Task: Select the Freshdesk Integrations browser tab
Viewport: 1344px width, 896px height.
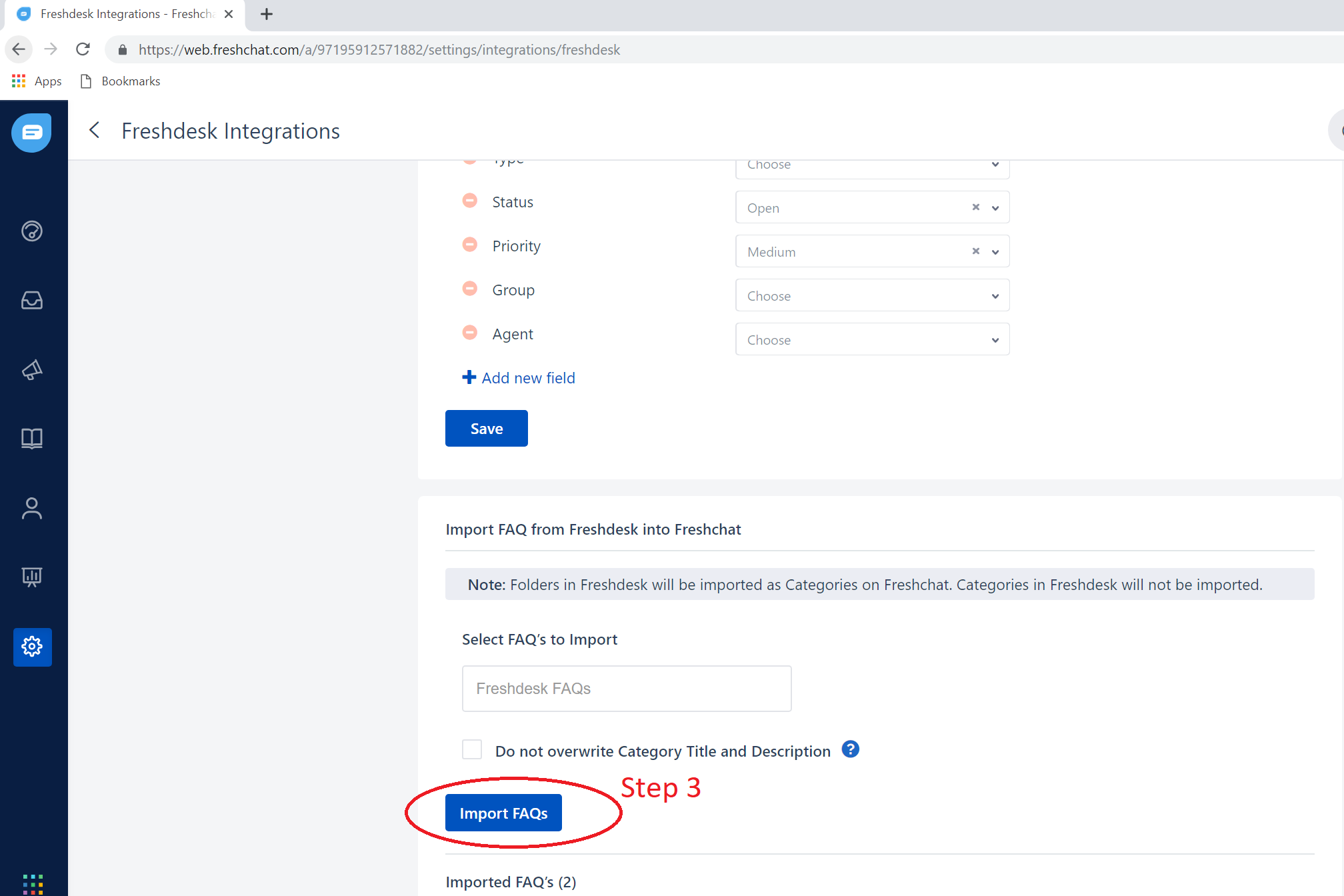Action: point(125,15)
